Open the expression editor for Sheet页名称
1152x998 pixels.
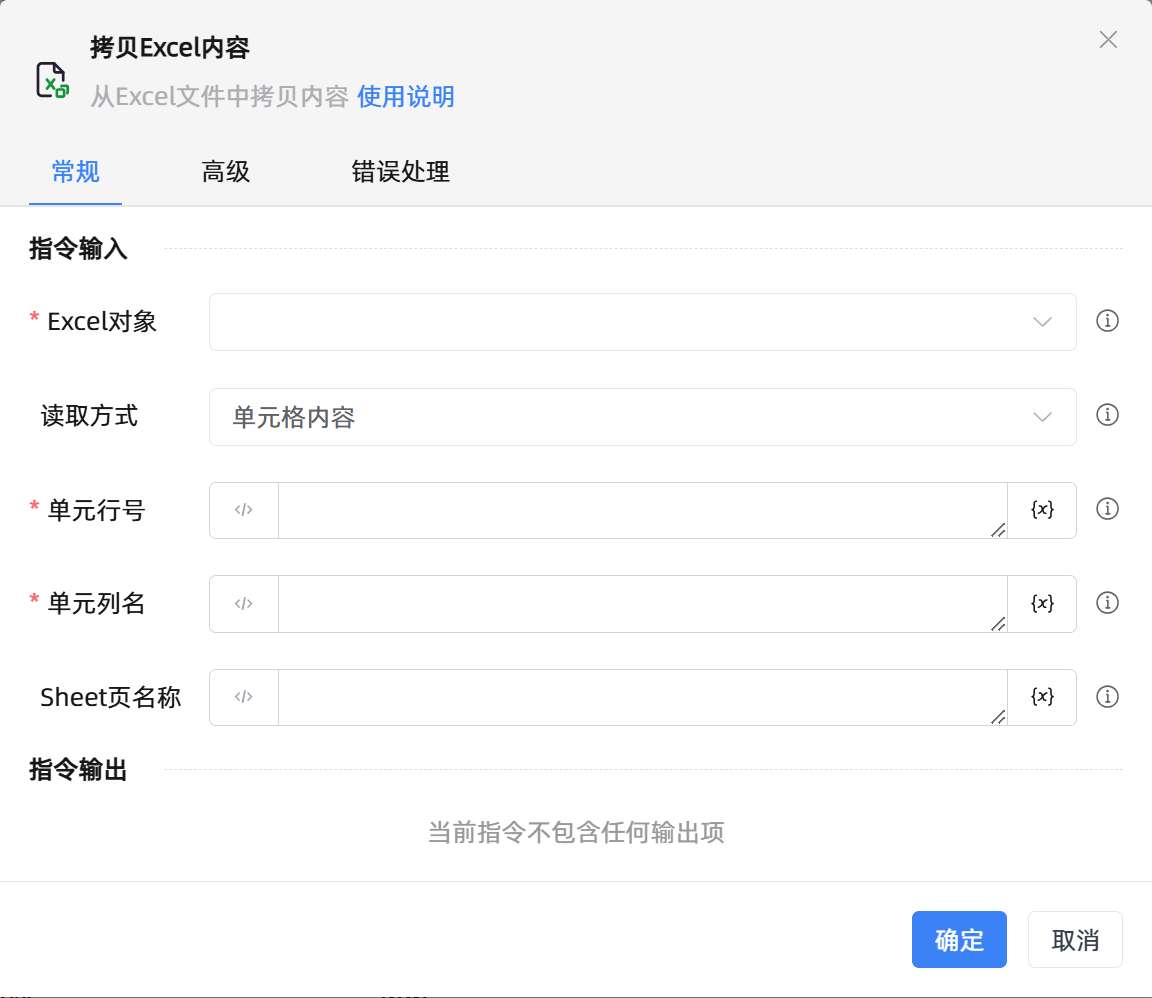[x=243, y=697]
